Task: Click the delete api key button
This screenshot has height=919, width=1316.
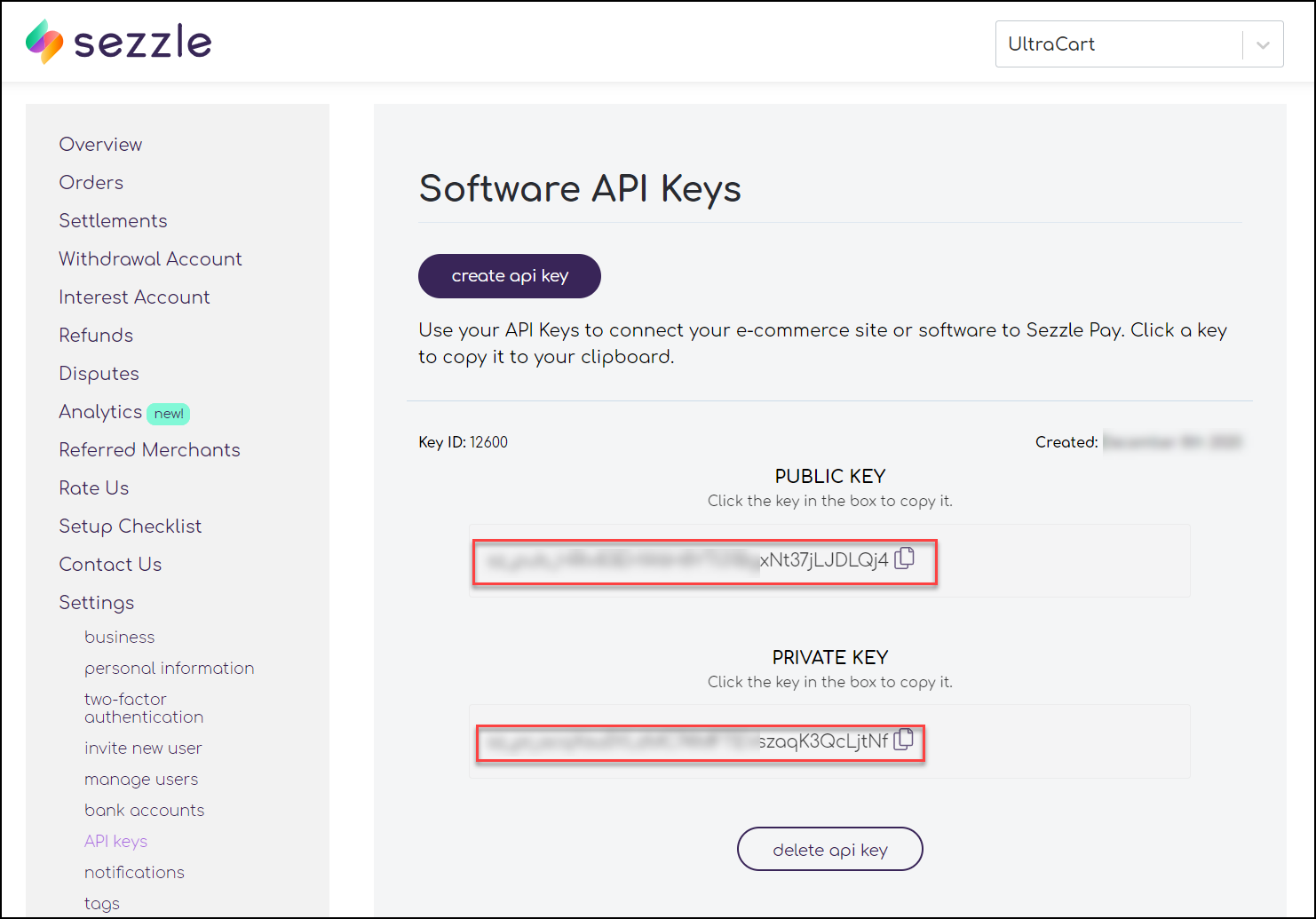Action: pos(830,850)
